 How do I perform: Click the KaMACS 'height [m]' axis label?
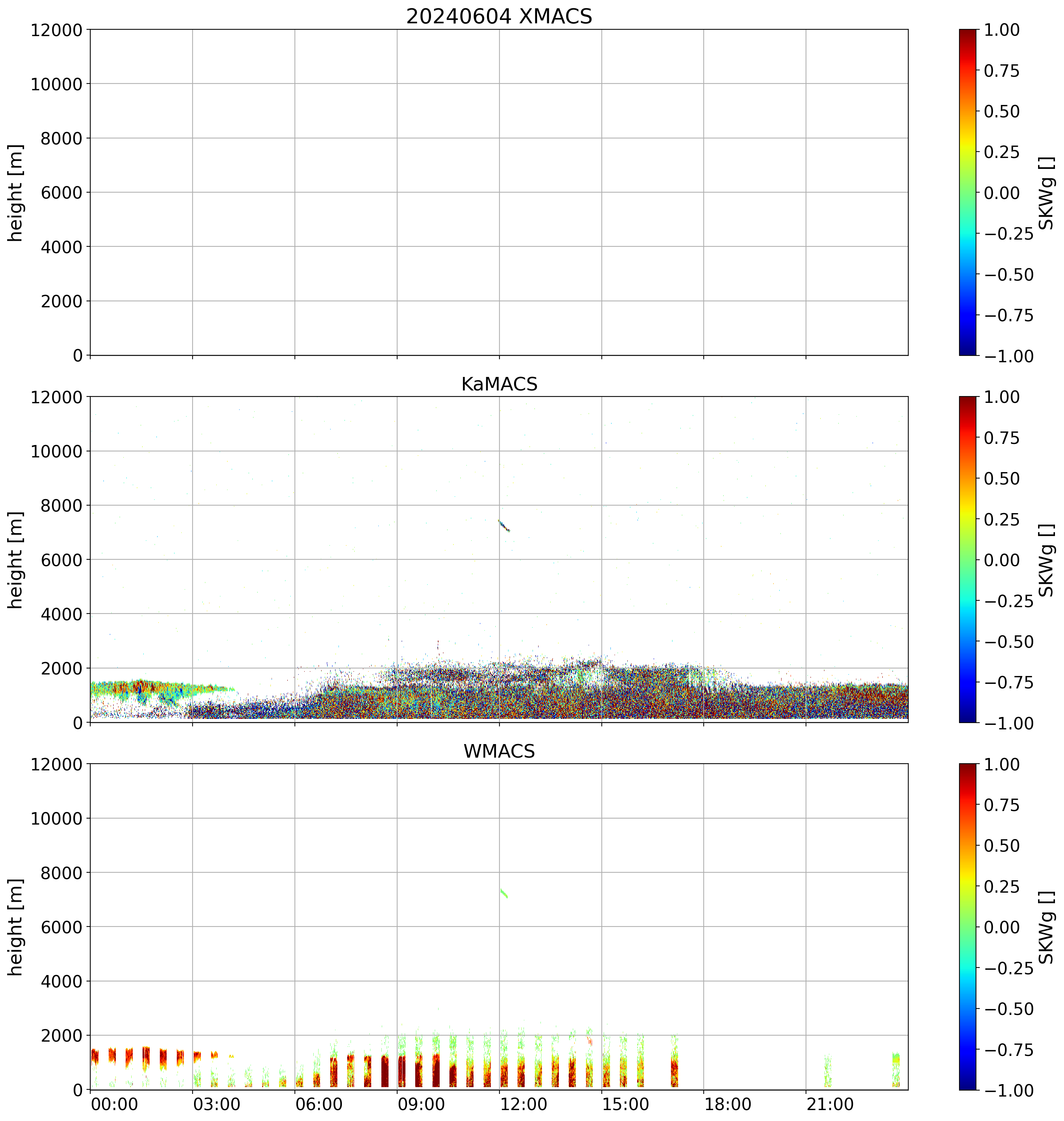pos(16,560)
